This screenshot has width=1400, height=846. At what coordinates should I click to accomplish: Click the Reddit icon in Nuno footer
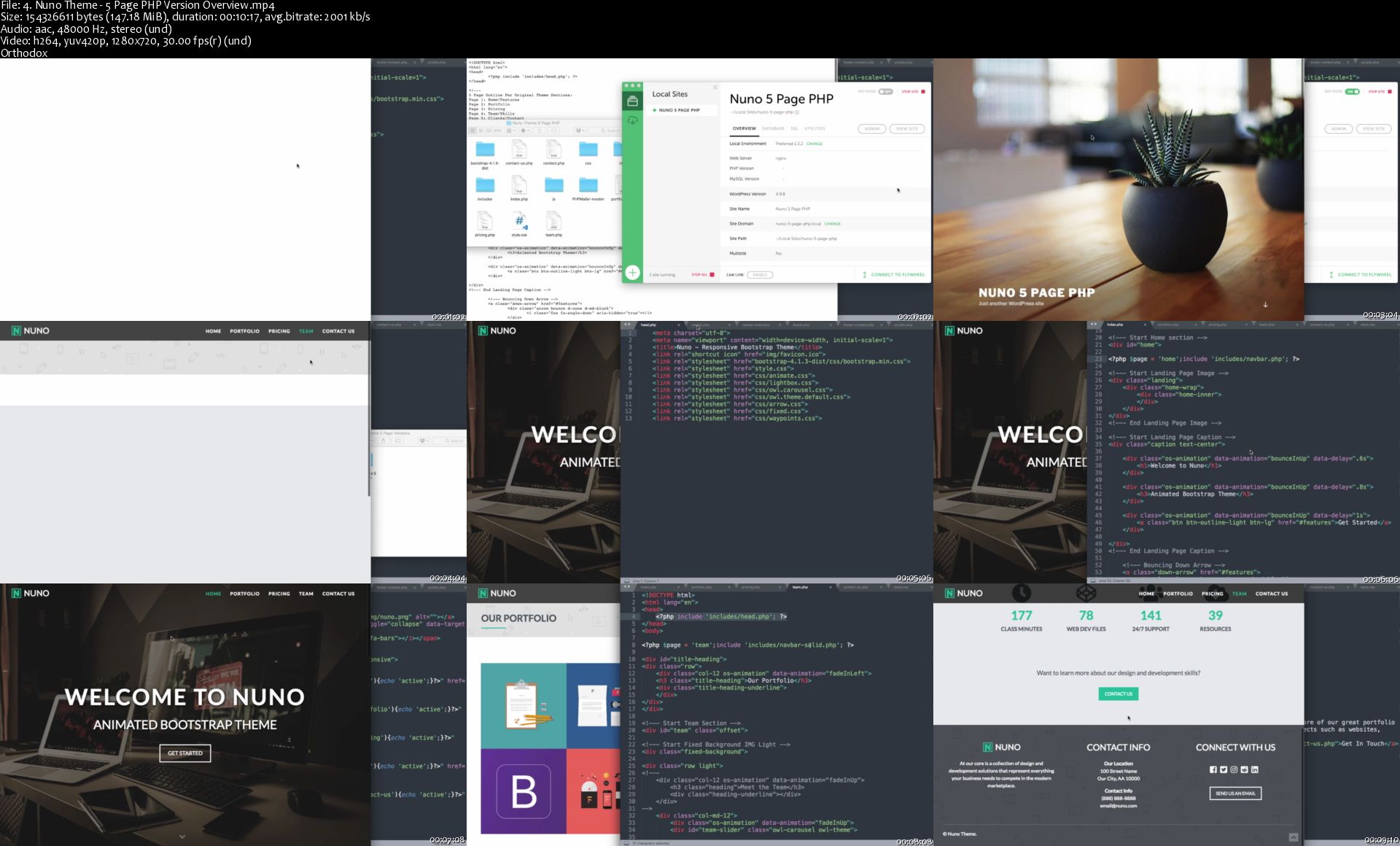coord(1244,769)
